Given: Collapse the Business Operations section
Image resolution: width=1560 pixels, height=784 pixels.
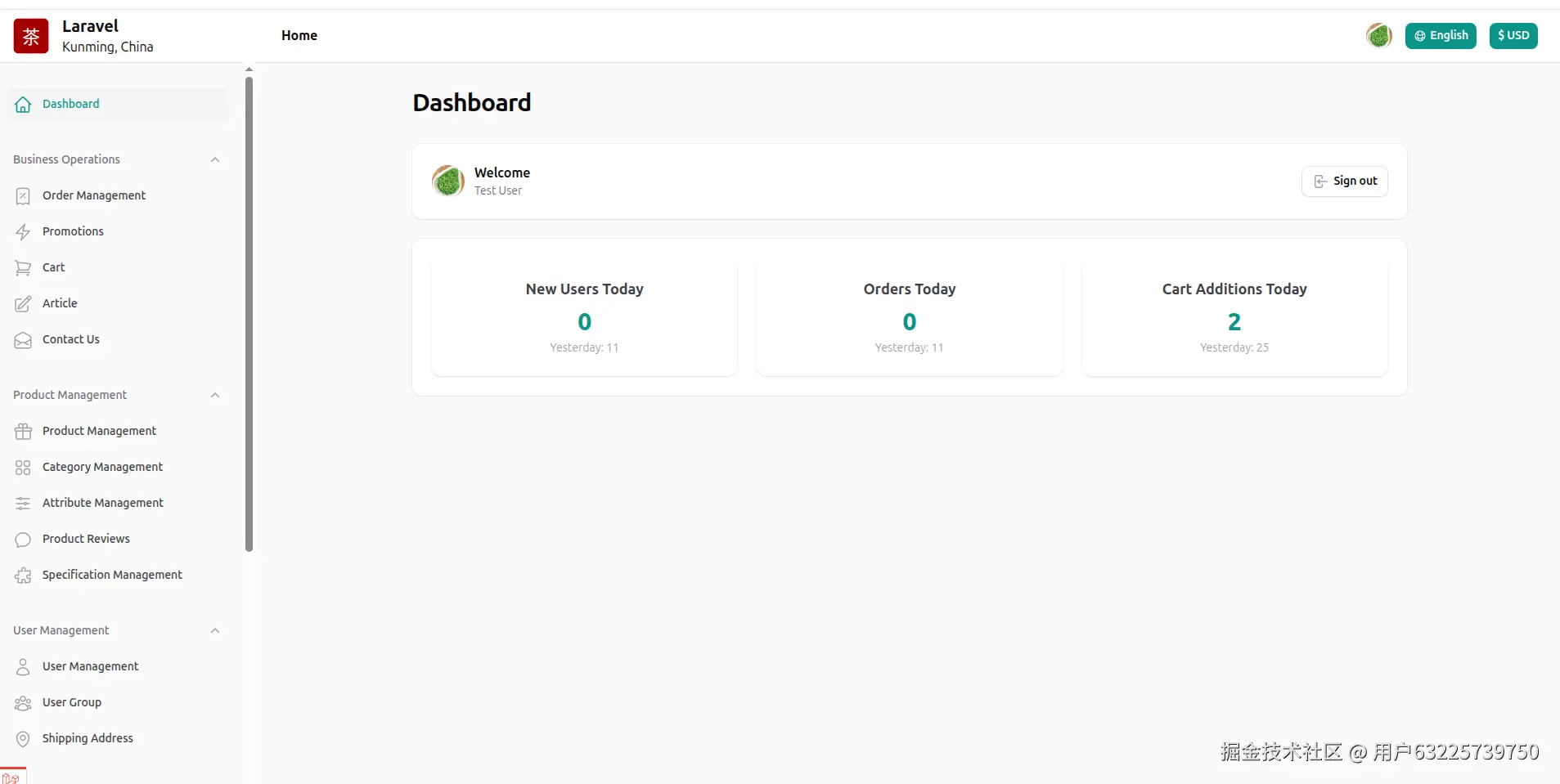Looking at the screenshot, I should (x=215, y=159).
